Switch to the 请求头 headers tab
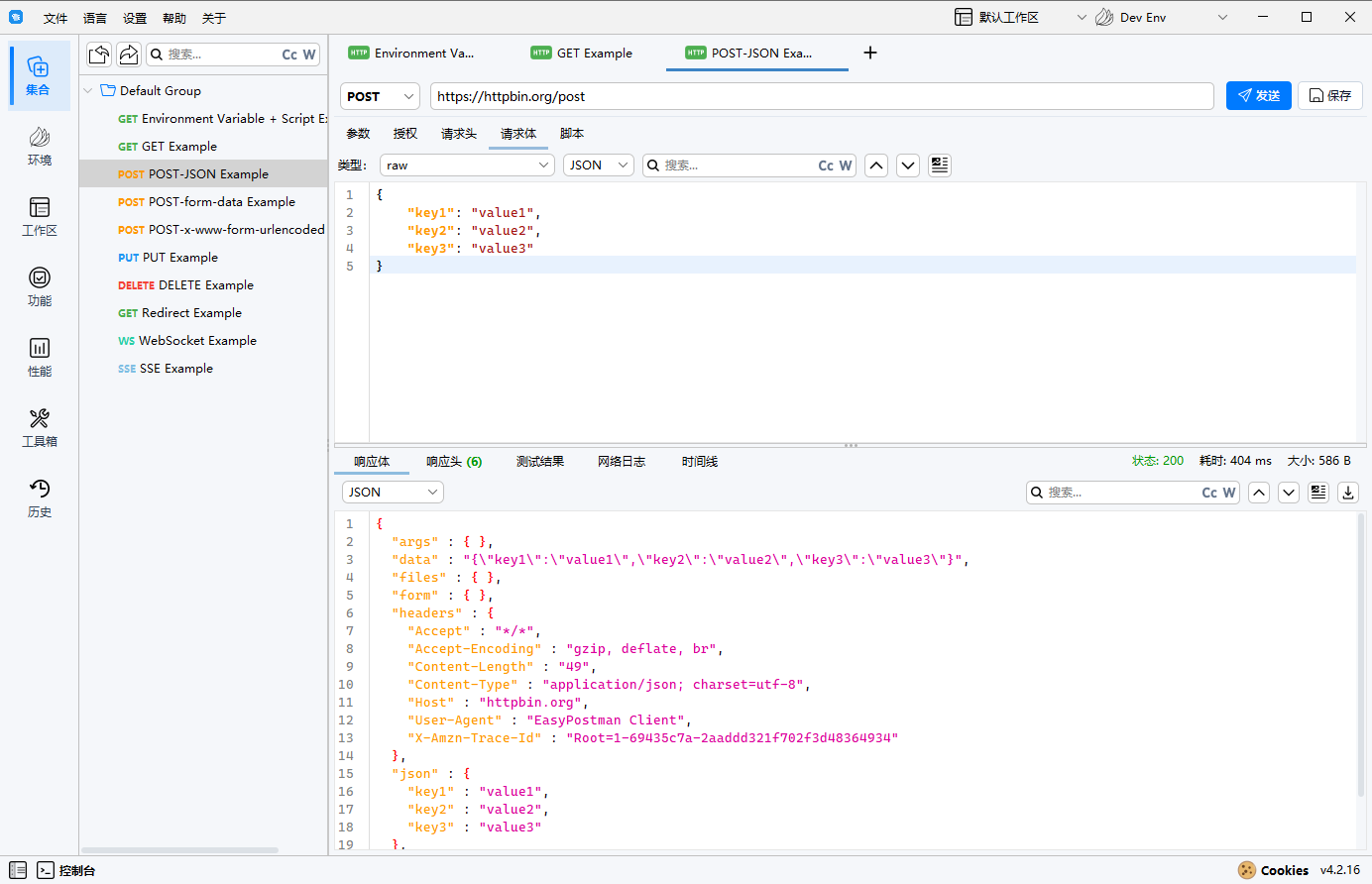1372x884 pixels. click(x=458, y=134)
